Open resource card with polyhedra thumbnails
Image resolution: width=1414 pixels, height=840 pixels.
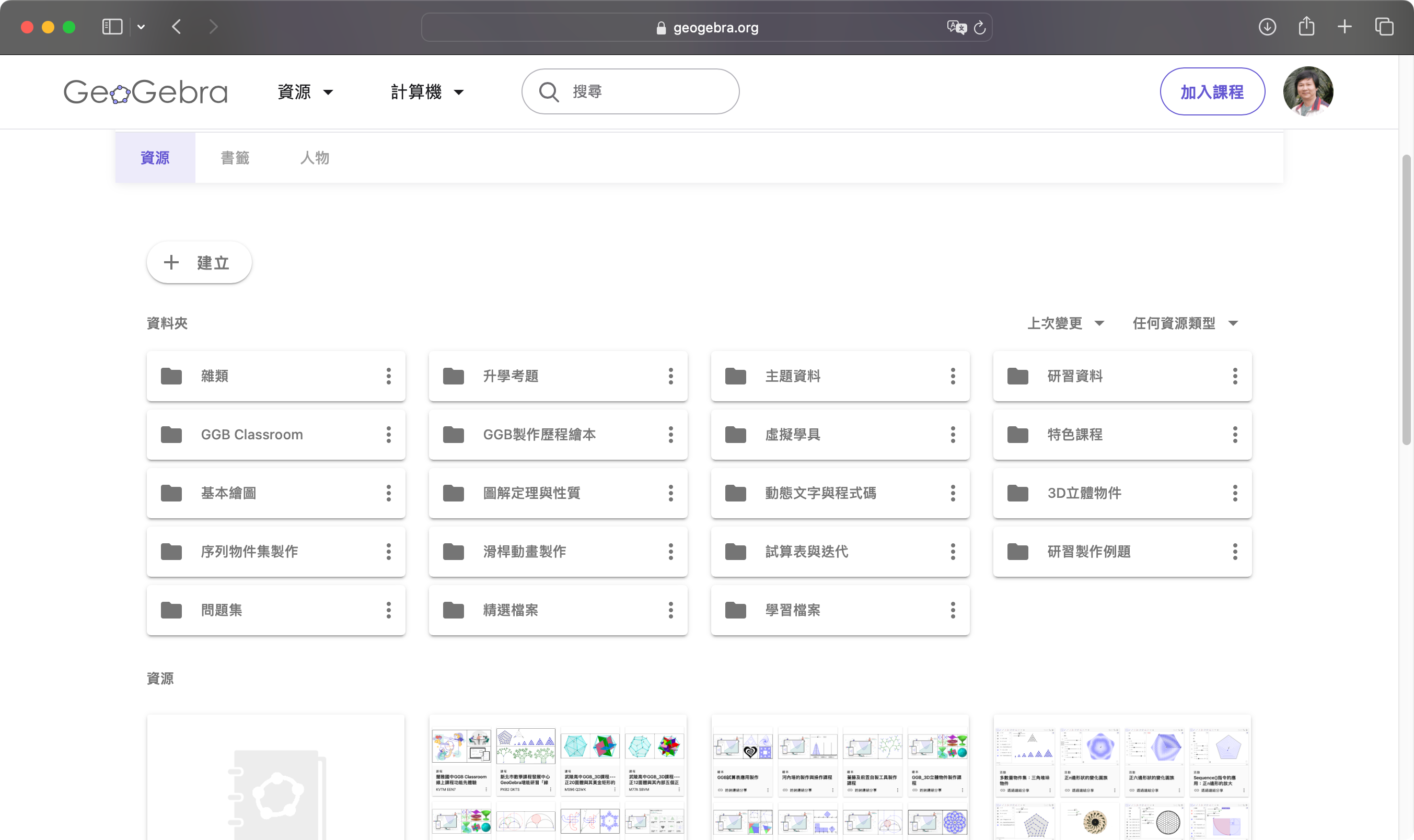558,778
